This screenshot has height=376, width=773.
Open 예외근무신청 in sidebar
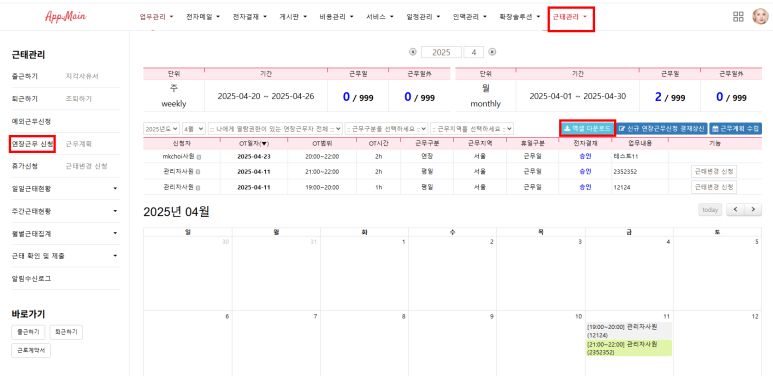click(32, 121)
